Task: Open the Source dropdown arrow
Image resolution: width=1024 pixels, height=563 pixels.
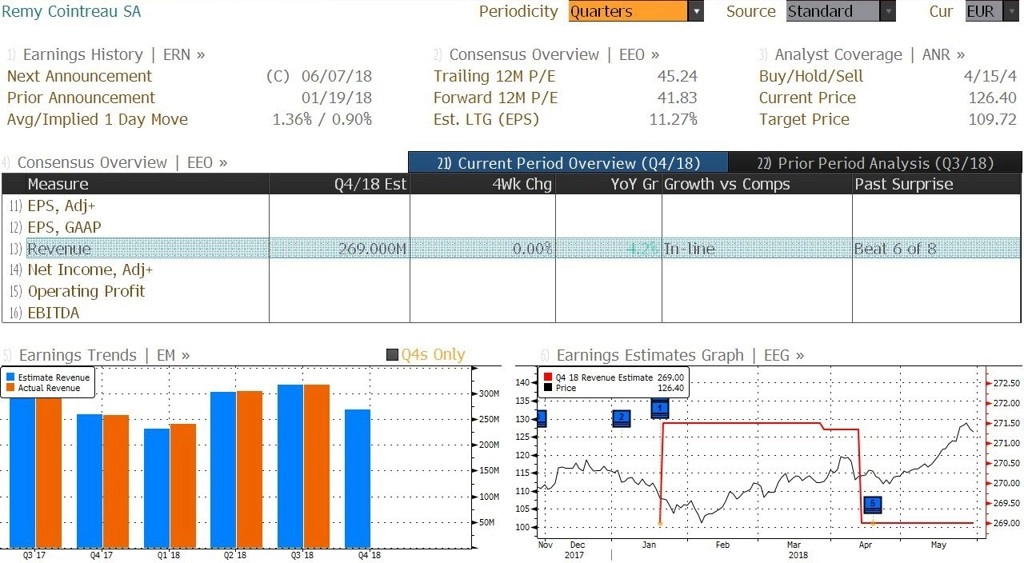Action: pyautogui.click(x=888, y=11)
